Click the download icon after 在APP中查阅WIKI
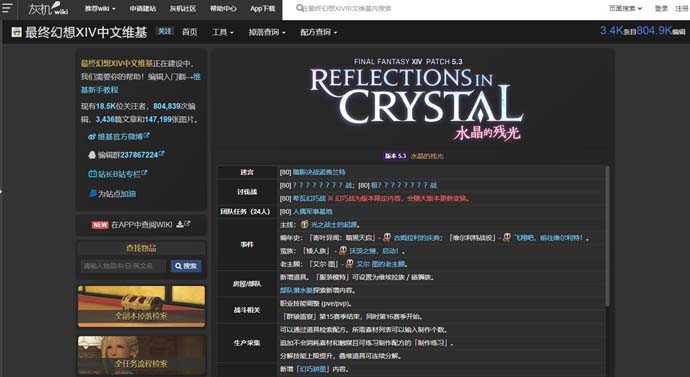690x377 pixels. click(180, 224)
